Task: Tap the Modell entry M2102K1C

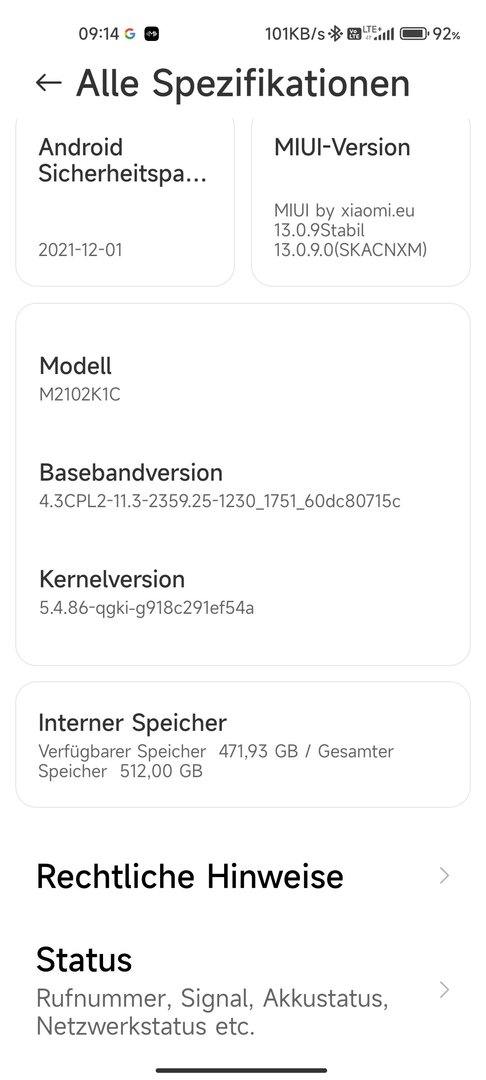Action: tap(243, 378)
